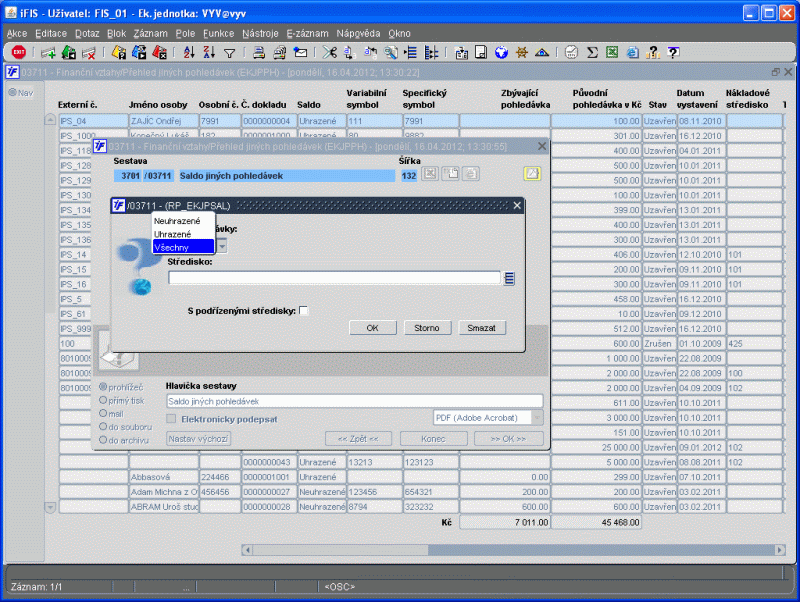
Task: Click the dropdown arrow under the Všechny list
Action: 222,247
